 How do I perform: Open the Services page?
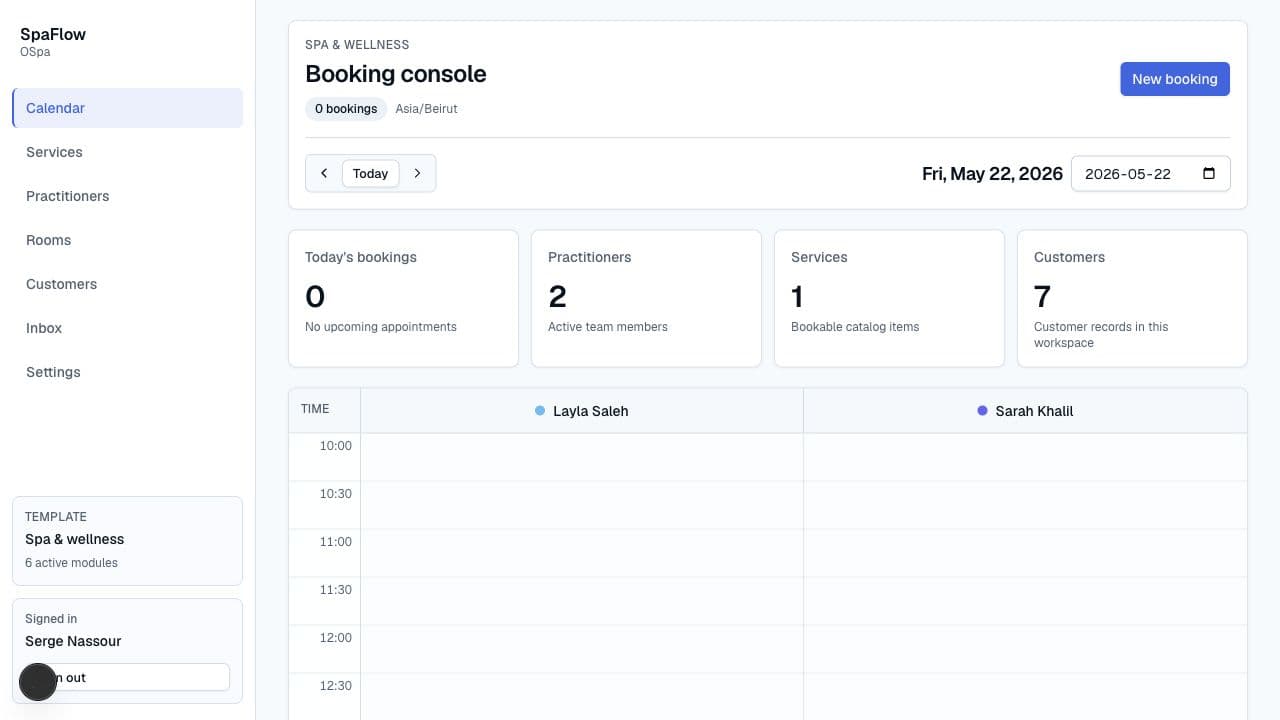127,152
